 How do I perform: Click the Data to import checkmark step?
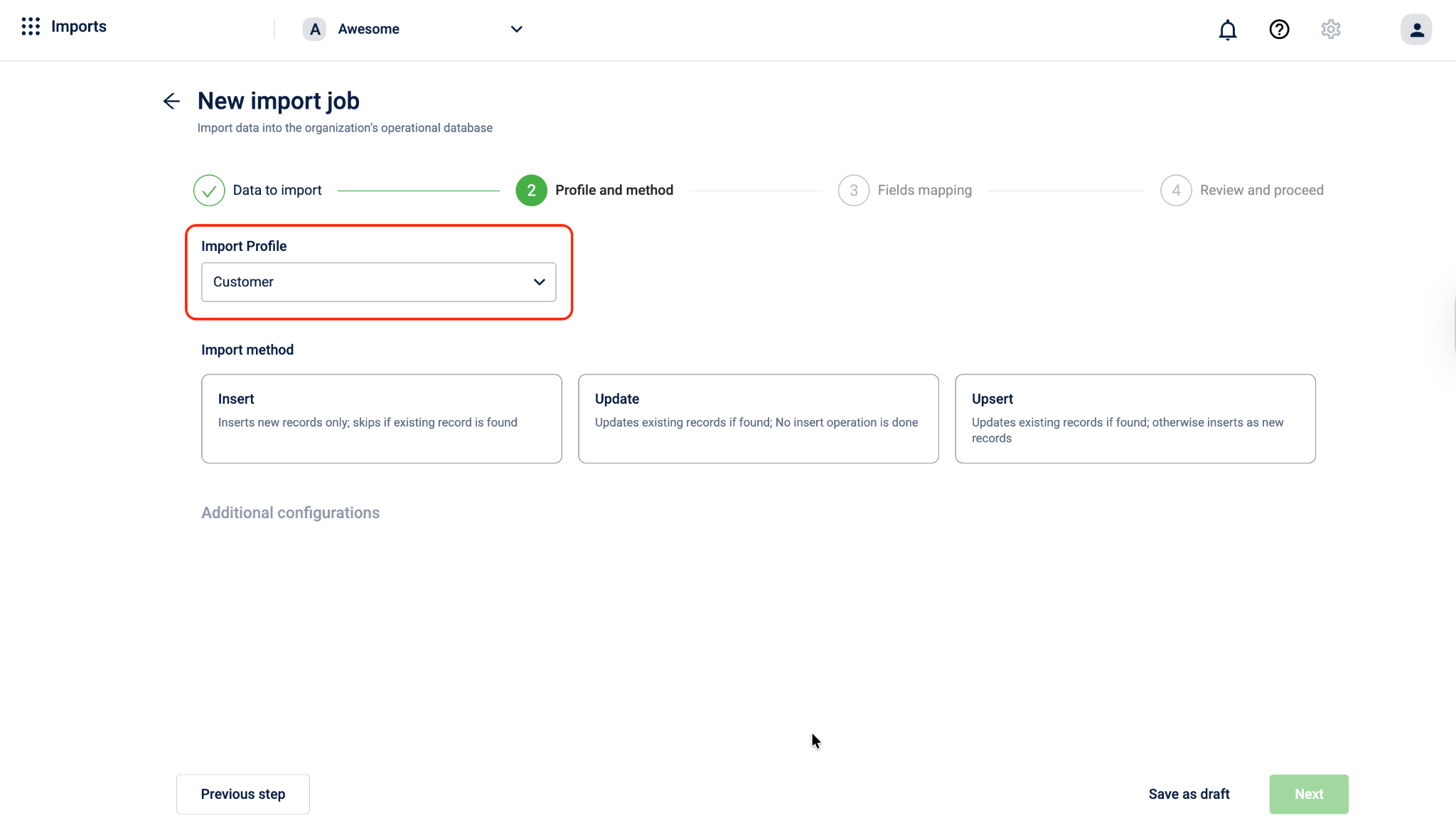209,191
